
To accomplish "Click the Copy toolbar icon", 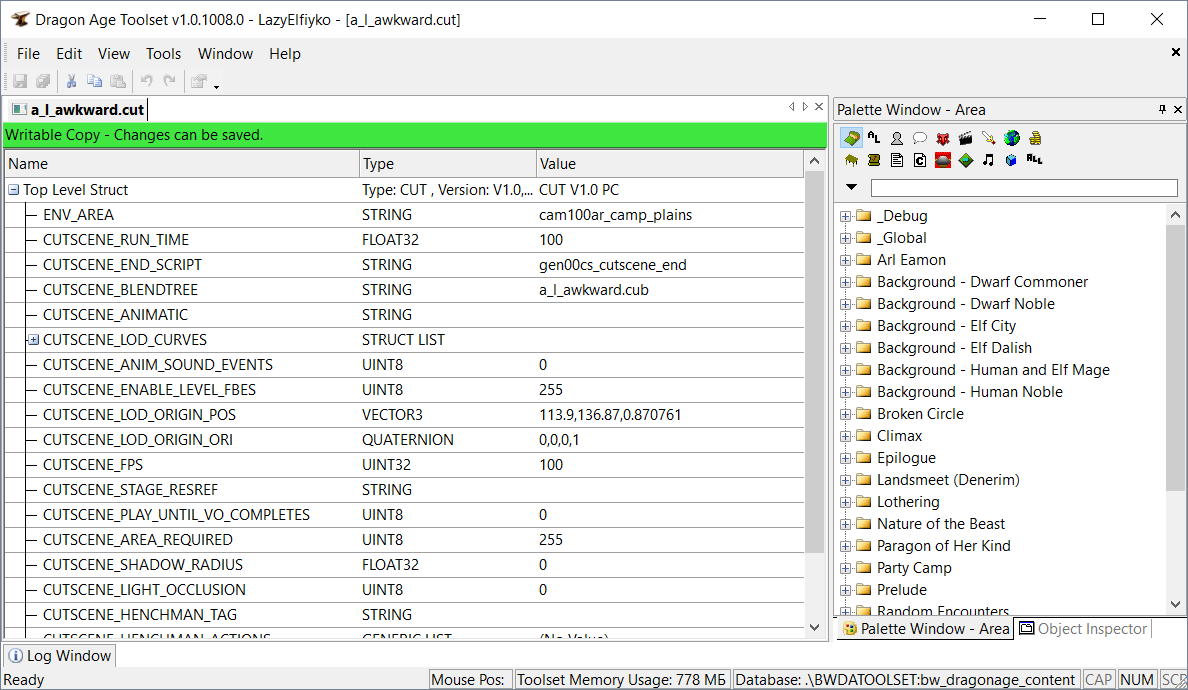I will (95, 81).
